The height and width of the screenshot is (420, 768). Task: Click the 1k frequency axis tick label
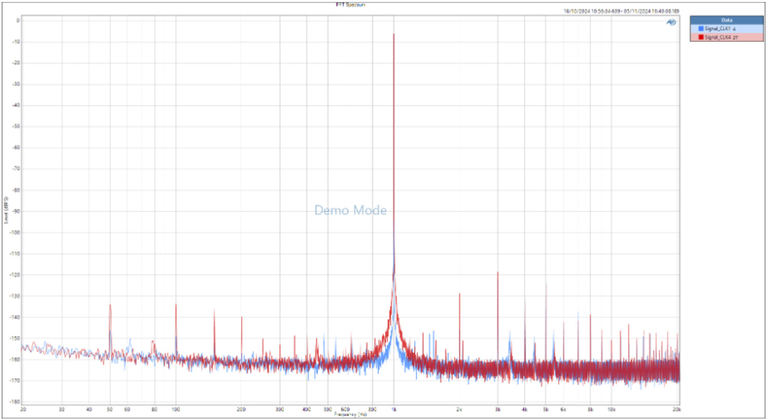click(x=393, y=409)
